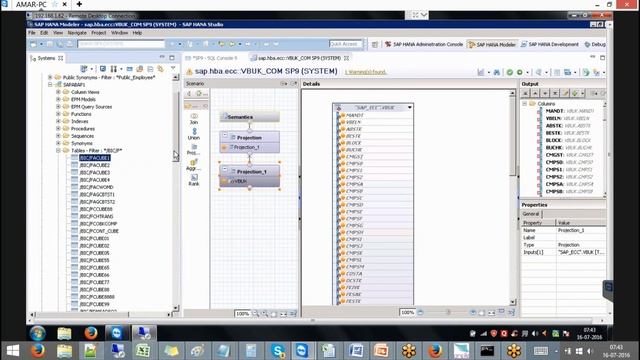Select the Rank node in the palette

tap(194, 180)
